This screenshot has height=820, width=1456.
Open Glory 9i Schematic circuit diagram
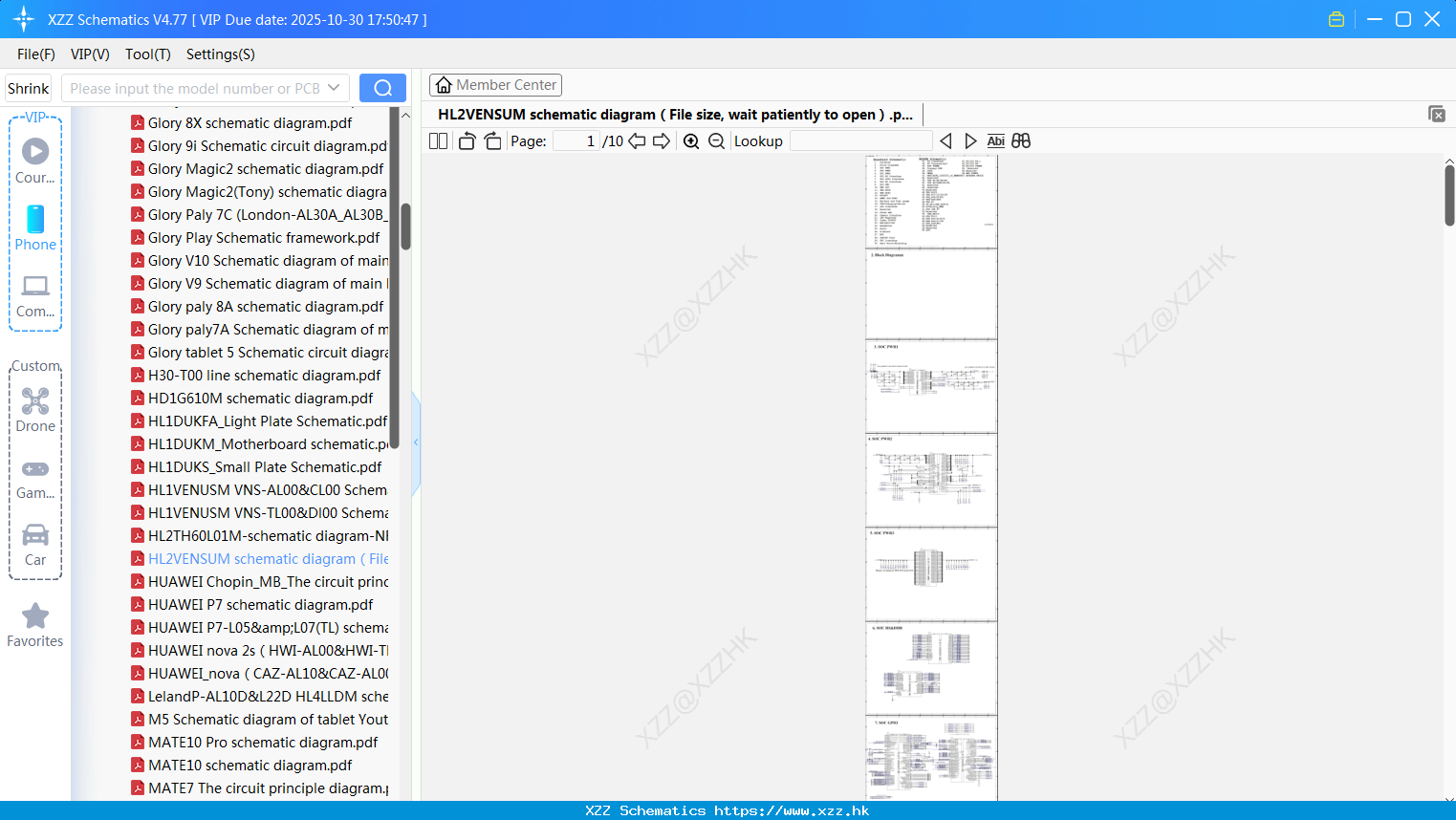click(x=259, y=145)
